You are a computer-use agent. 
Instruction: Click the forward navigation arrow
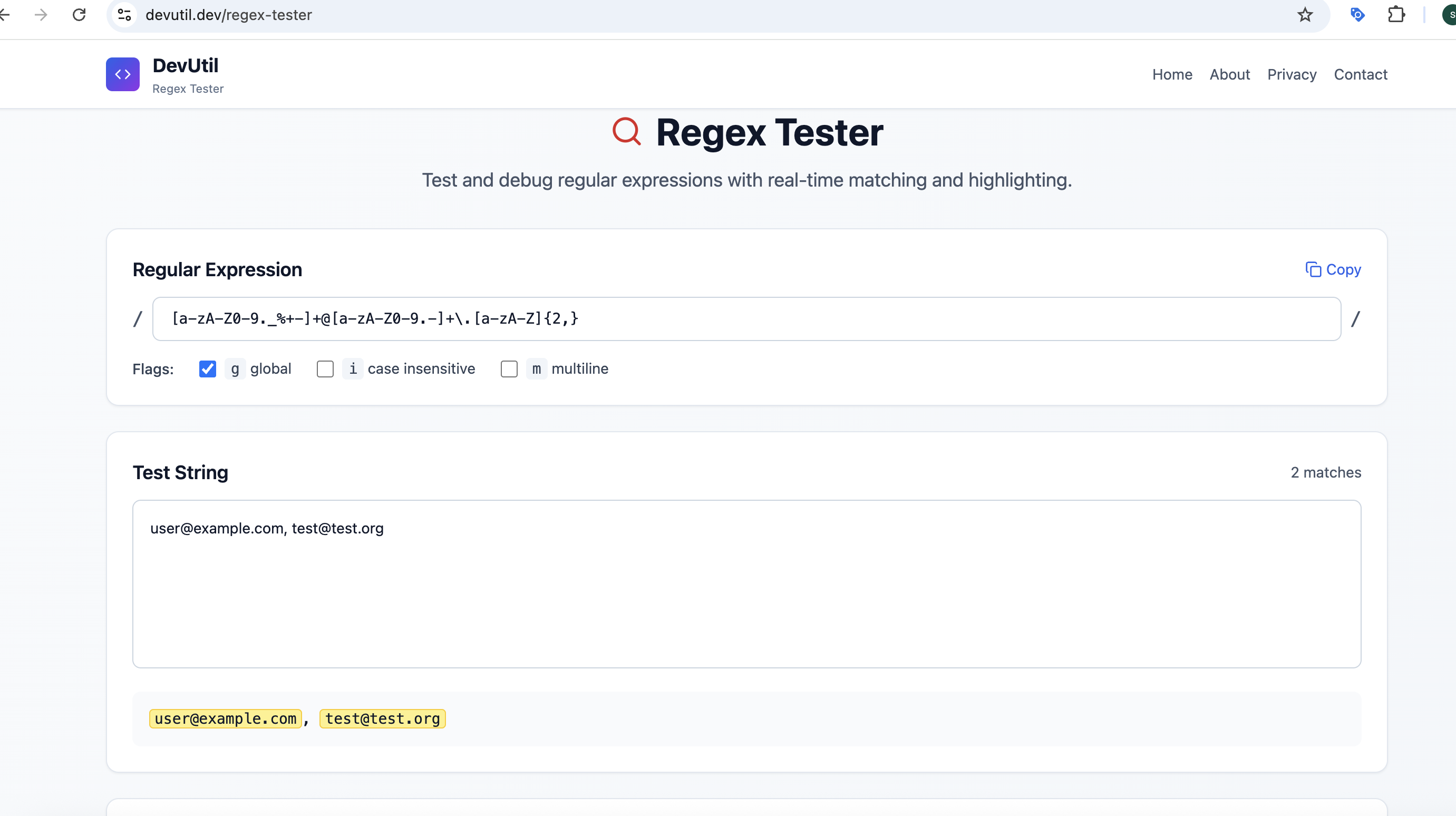(41, 15)
